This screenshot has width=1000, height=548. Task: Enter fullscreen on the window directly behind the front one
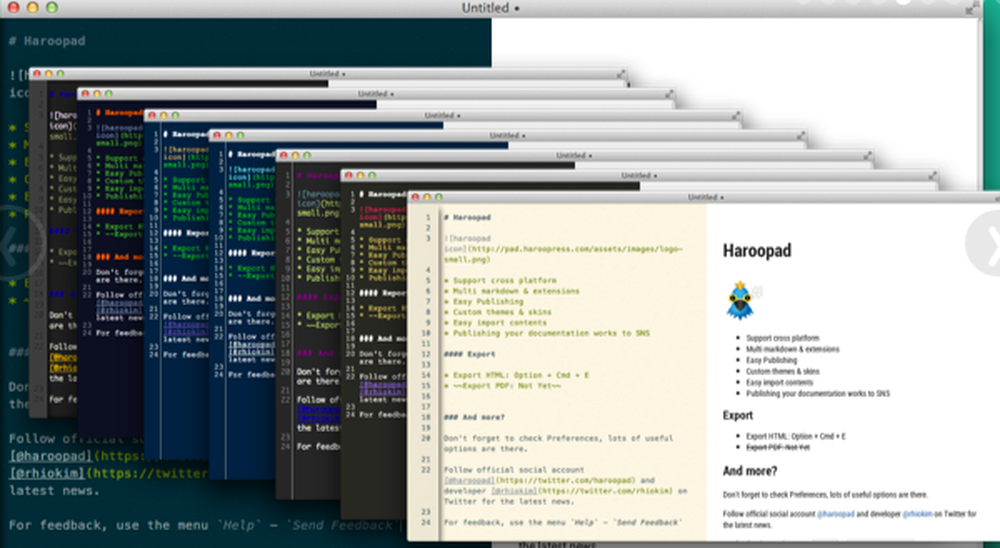[932, 175]
